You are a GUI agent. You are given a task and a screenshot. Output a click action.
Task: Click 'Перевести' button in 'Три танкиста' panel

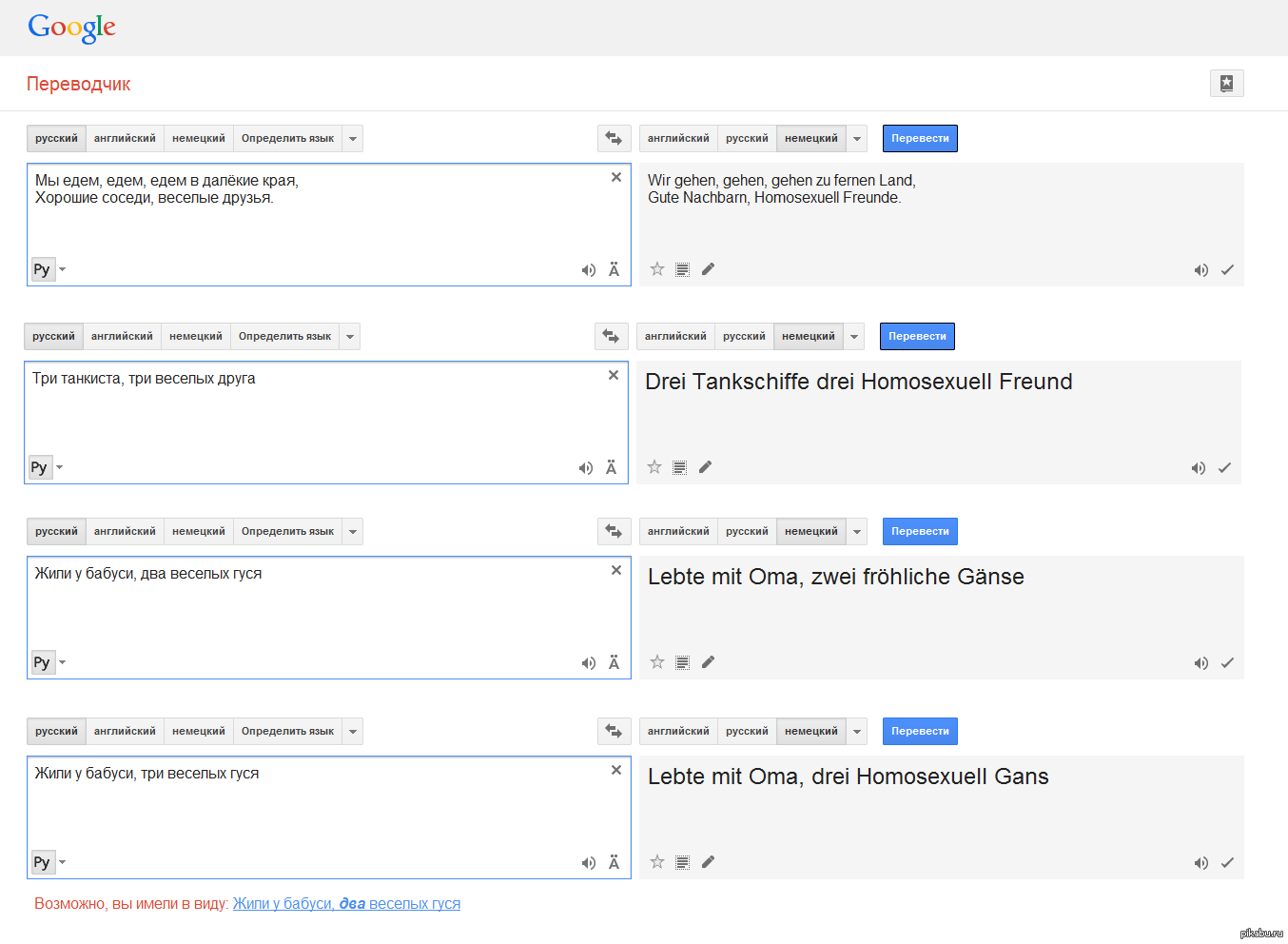(x=917, y=337)
